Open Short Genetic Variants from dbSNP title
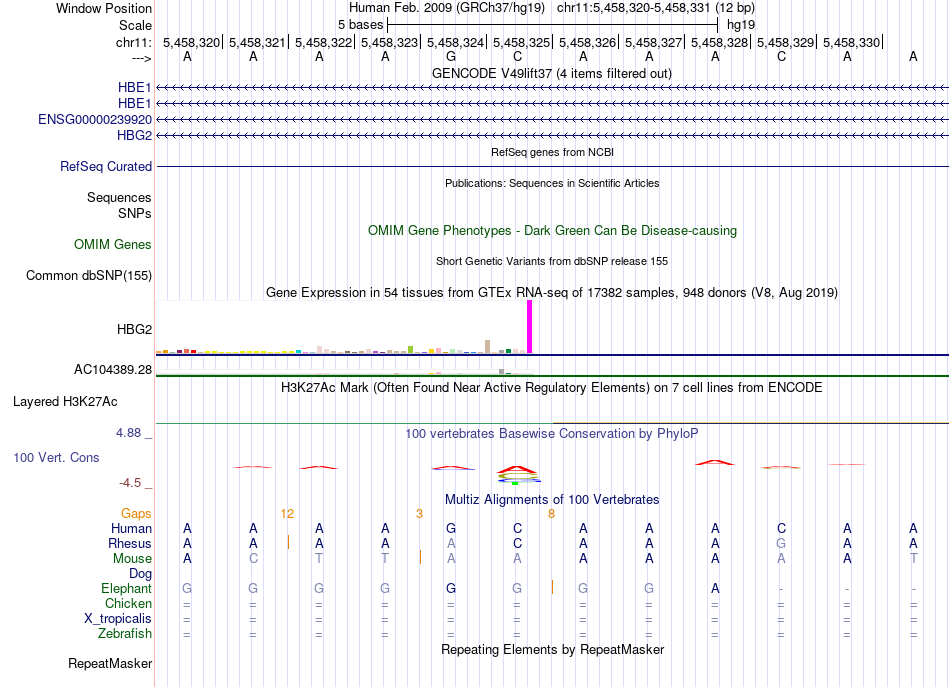This screenshot has width=950, height=687. pyautogui.click(x=552, y=261)
